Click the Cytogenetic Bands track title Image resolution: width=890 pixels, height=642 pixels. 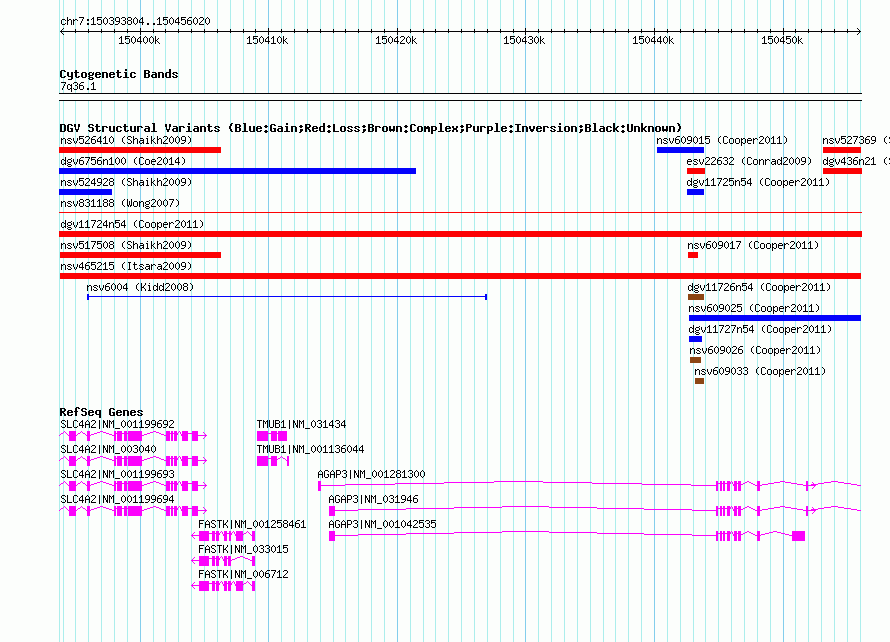tap(119, 74)
